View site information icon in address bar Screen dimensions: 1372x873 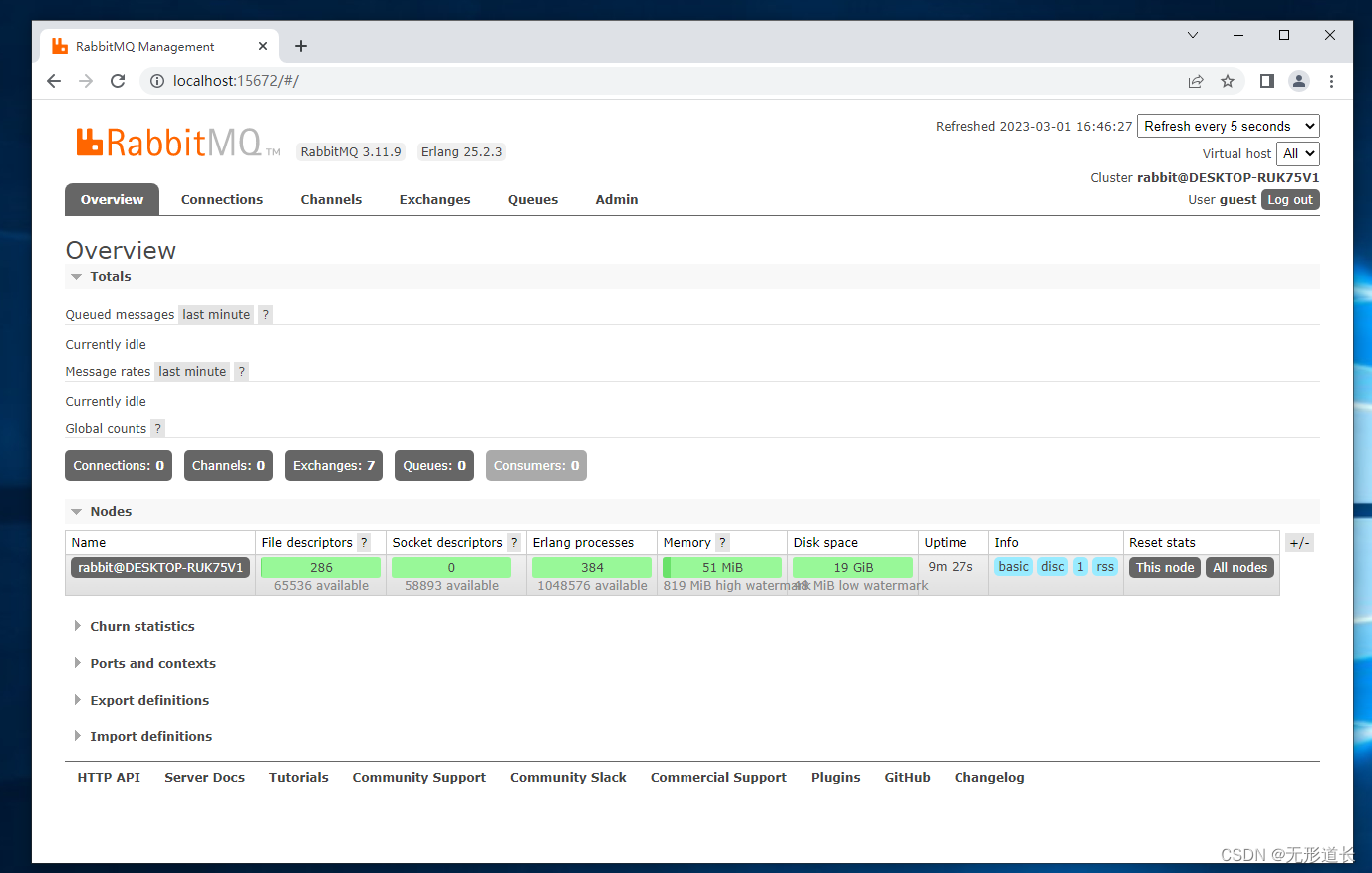(x=156, y=81)
